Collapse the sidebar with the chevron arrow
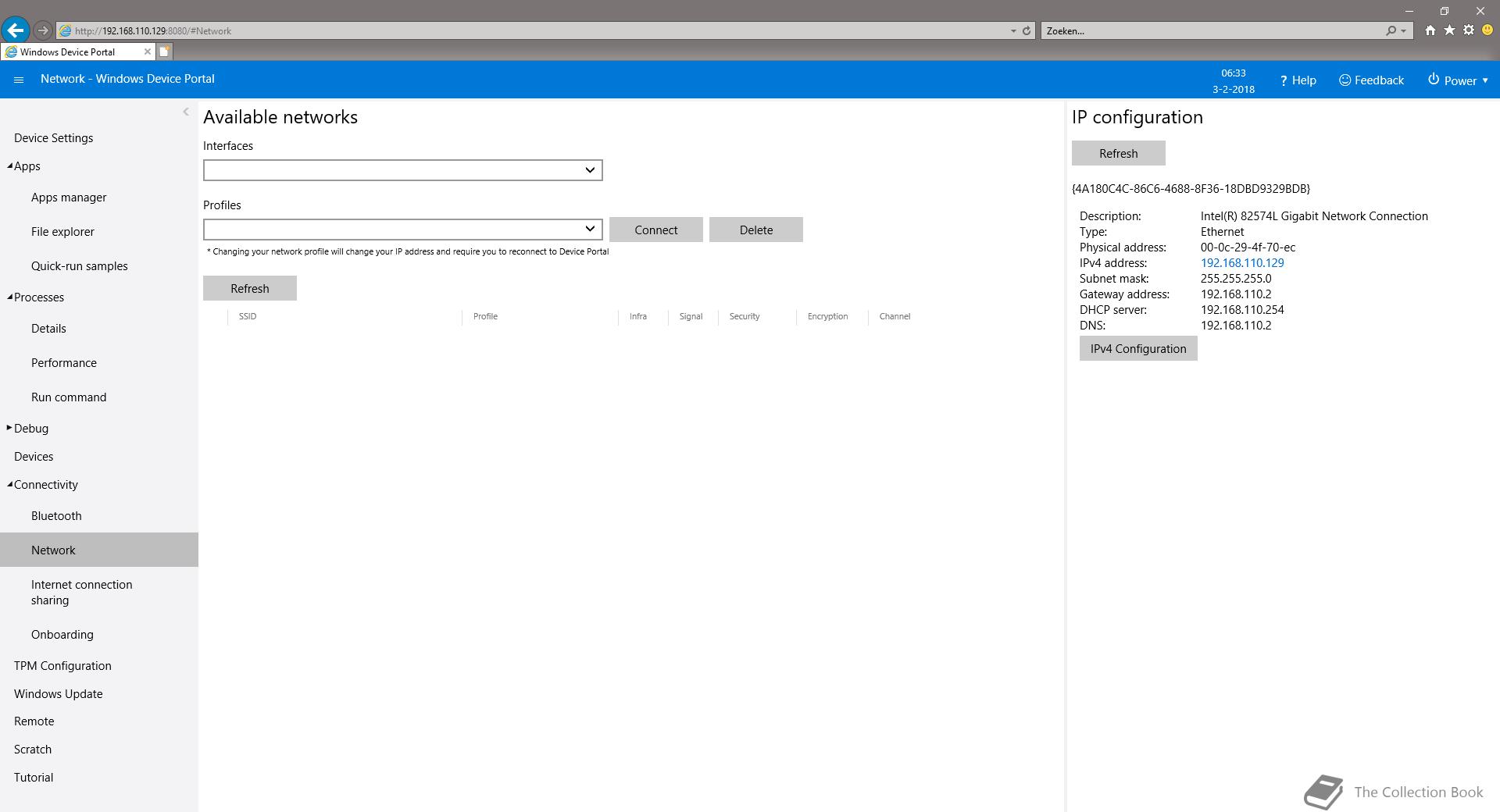Viewport: 1500px width, 812px height. point(185,112)
